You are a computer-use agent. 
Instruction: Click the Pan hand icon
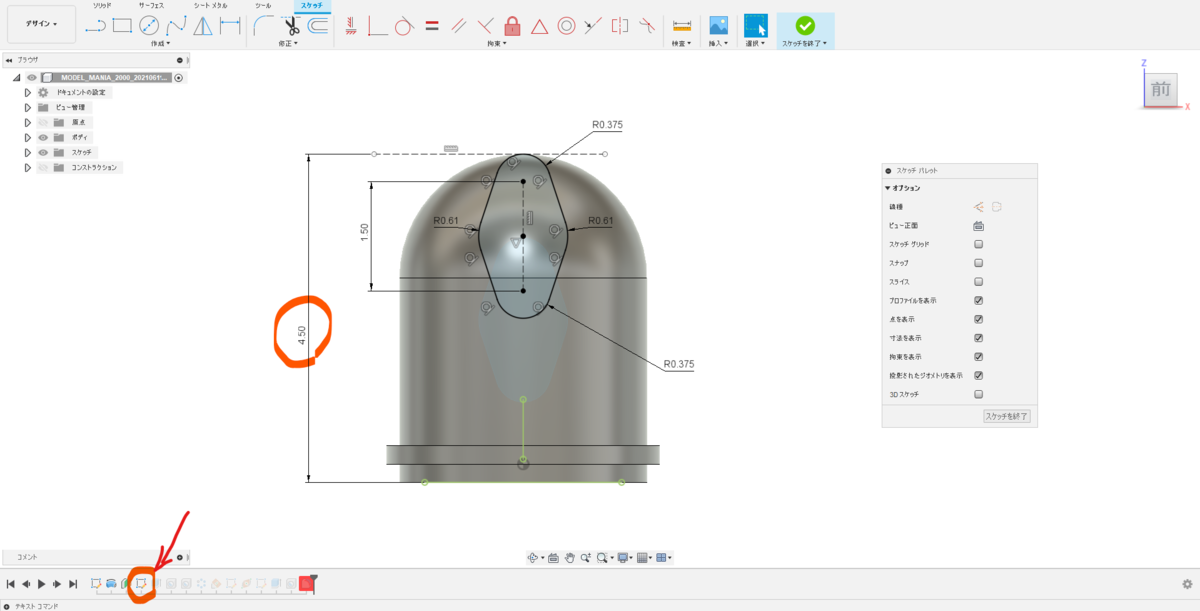(x=570, y=558)
